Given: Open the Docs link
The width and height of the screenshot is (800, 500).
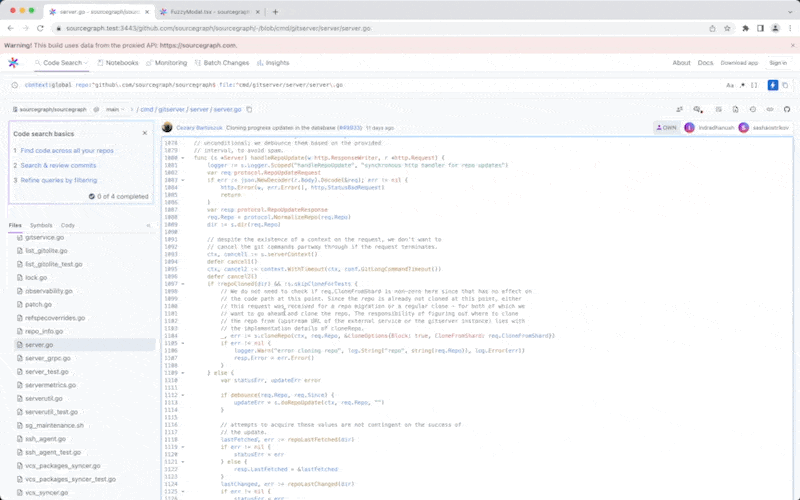Looking at the screenshot, I should [x=705, y=63].
